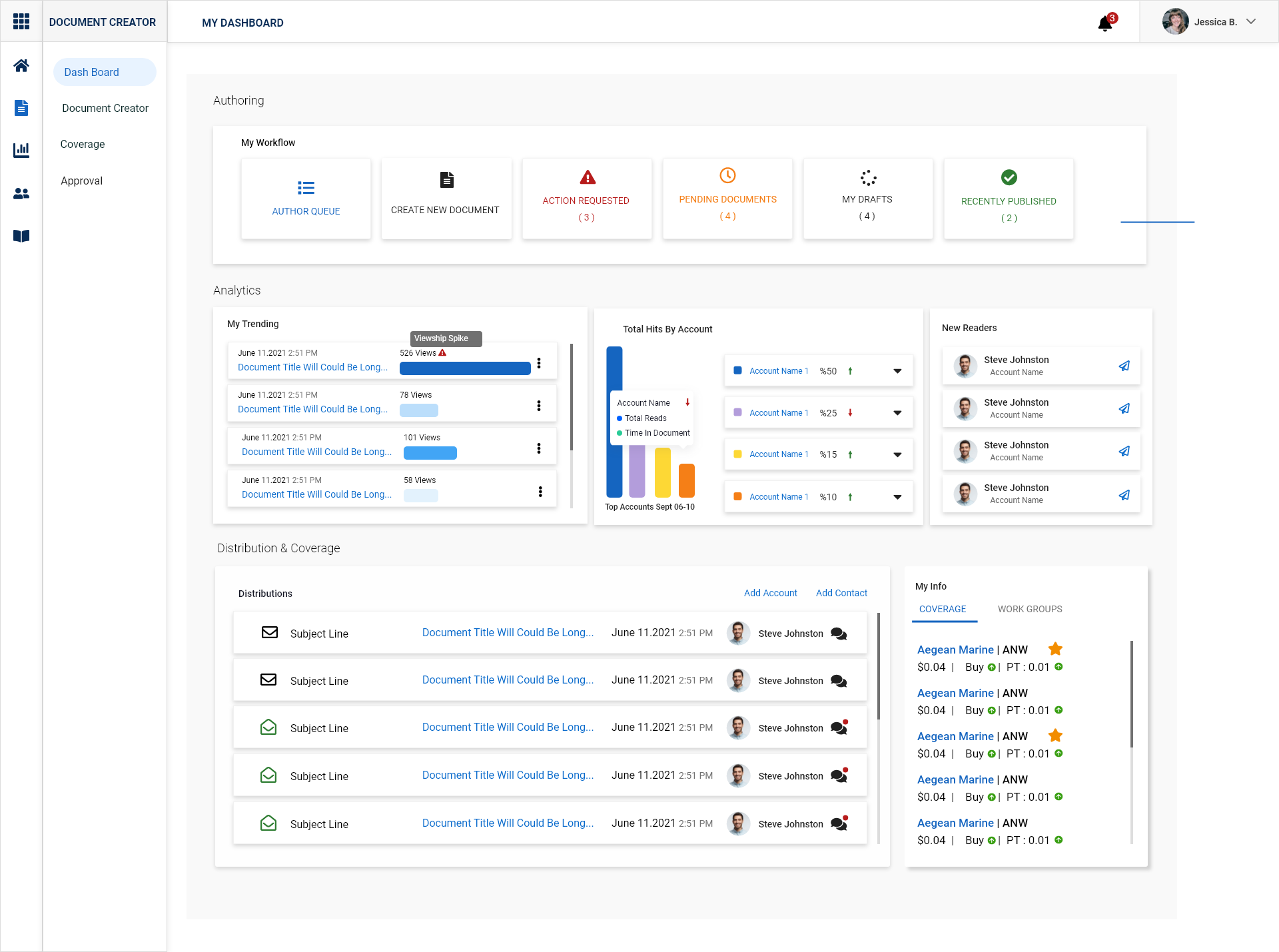Open the notifications bell
The height and width of the screenshot is (952, 1279).
pos(1104,24)
